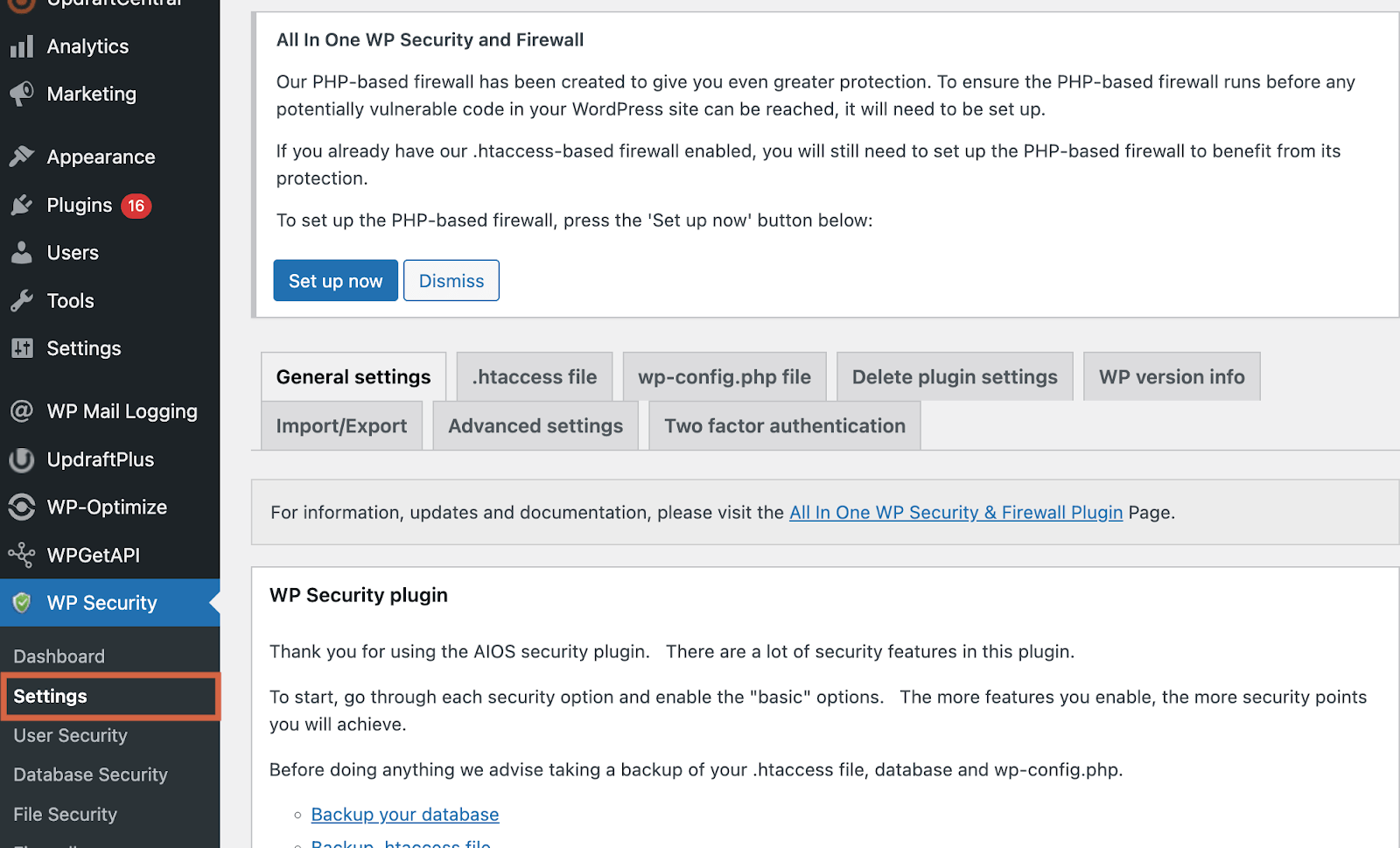Switch to the WP version info tab

click(1171, 376)
